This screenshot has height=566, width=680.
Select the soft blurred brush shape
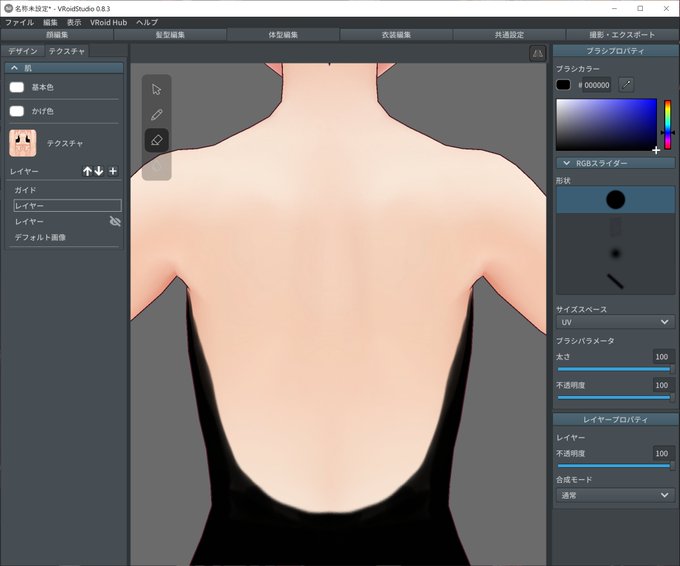coord(615,253)
